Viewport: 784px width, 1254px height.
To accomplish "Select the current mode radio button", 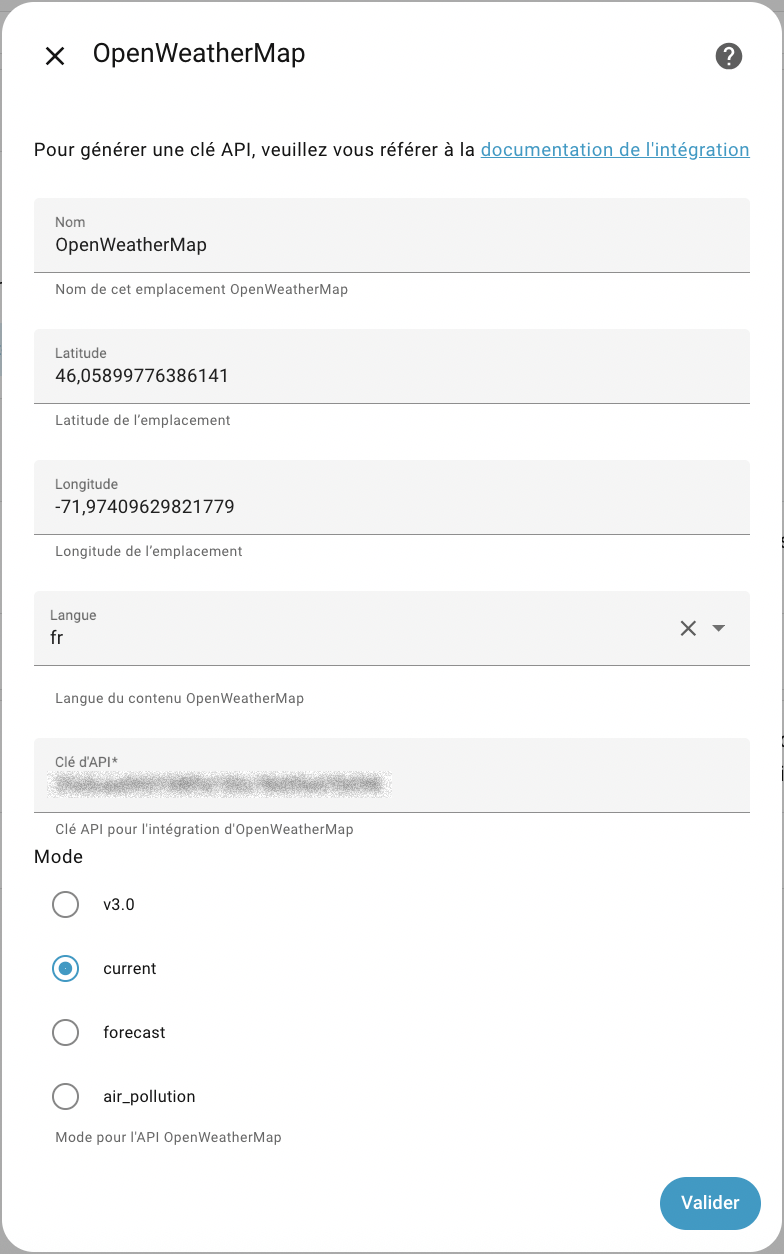I will pos(65,968).
